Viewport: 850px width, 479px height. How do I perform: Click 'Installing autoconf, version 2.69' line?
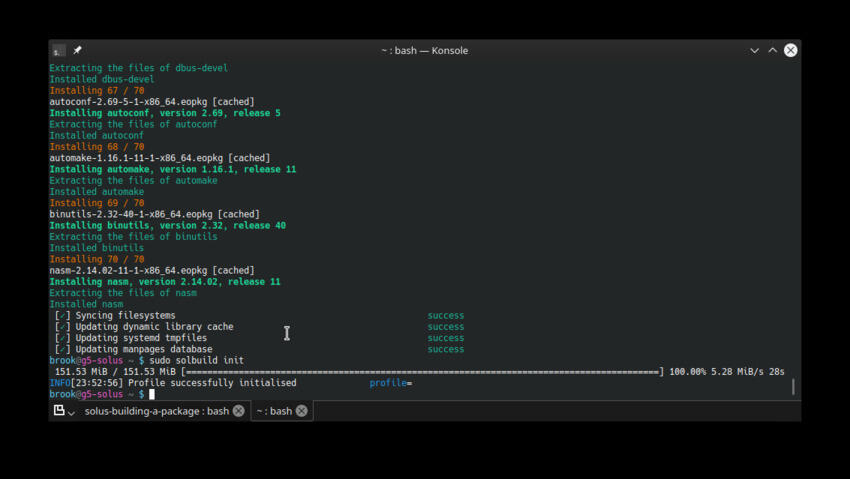165,113
